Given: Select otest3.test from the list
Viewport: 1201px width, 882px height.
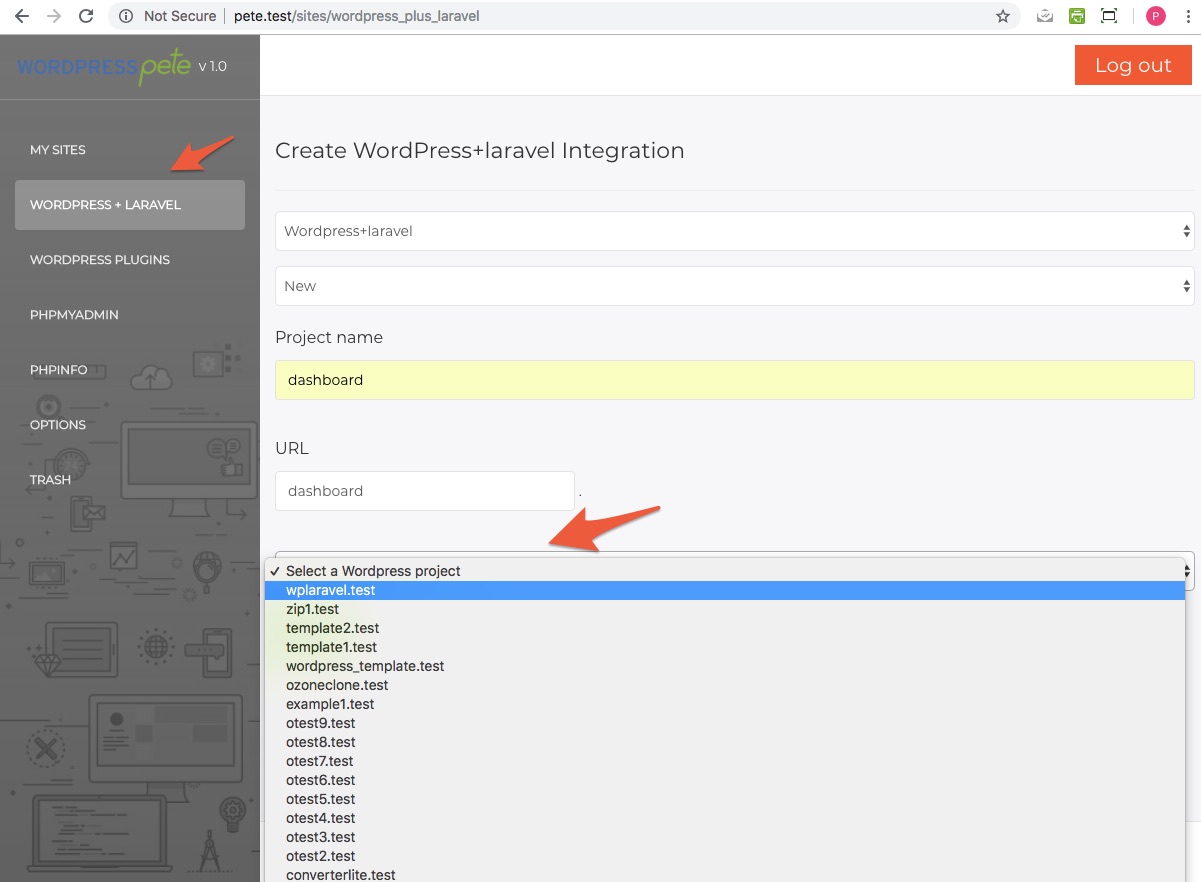Looking at the screenshot, I should pos(725,837).
